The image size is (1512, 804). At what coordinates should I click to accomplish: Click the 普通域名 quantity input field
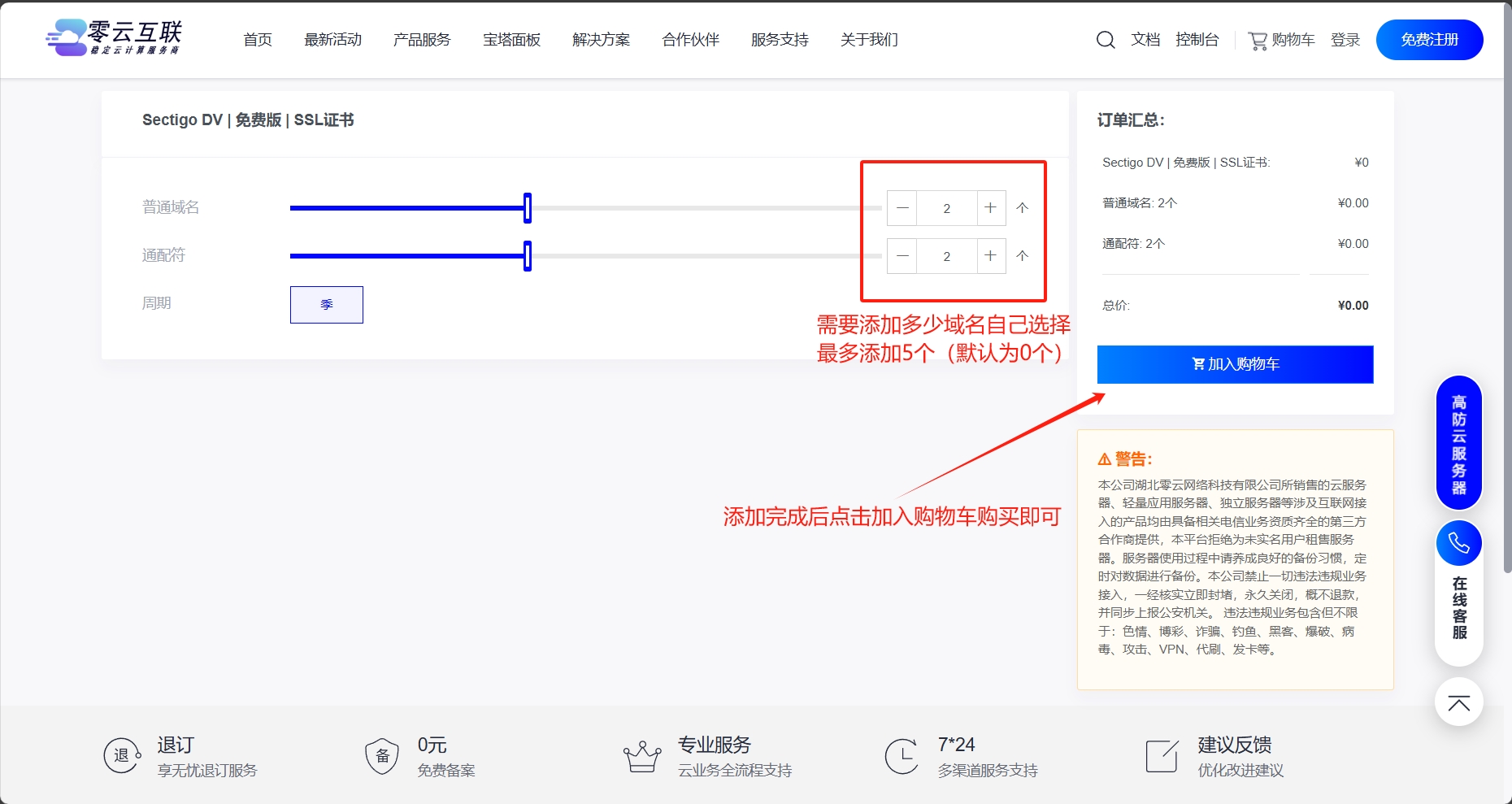click(x=946, y=208)
